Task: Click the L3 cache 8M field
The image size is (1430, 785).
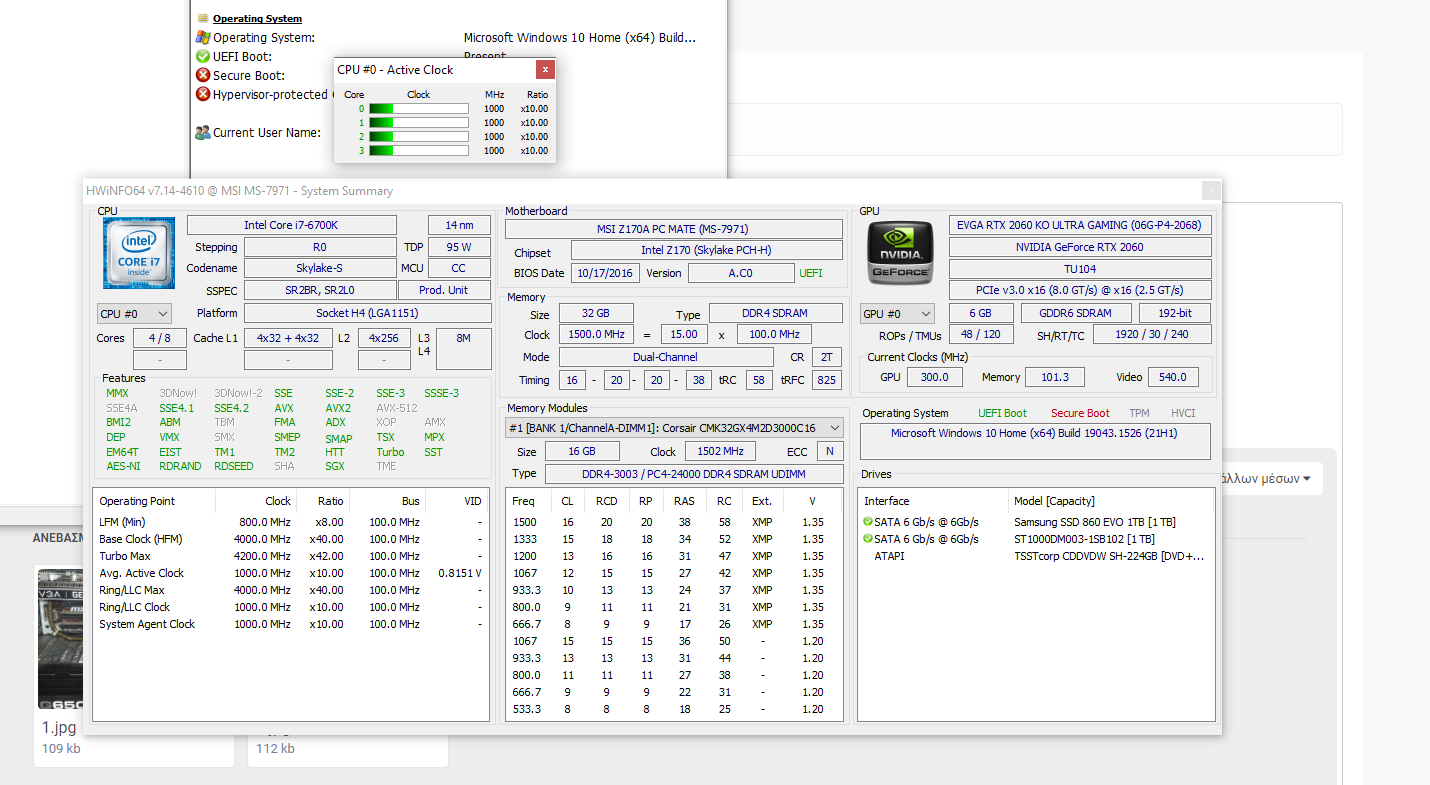Action: point(463,348)
